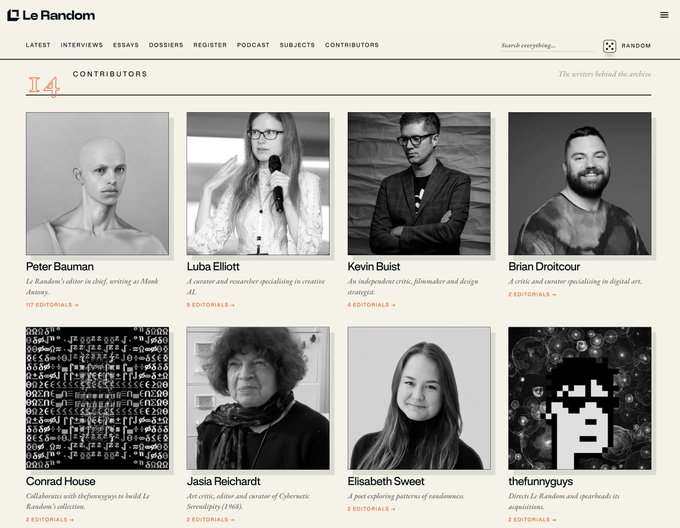Click the Le Random wordmark text
680x528 pixels.
click(x=59, y=16)
